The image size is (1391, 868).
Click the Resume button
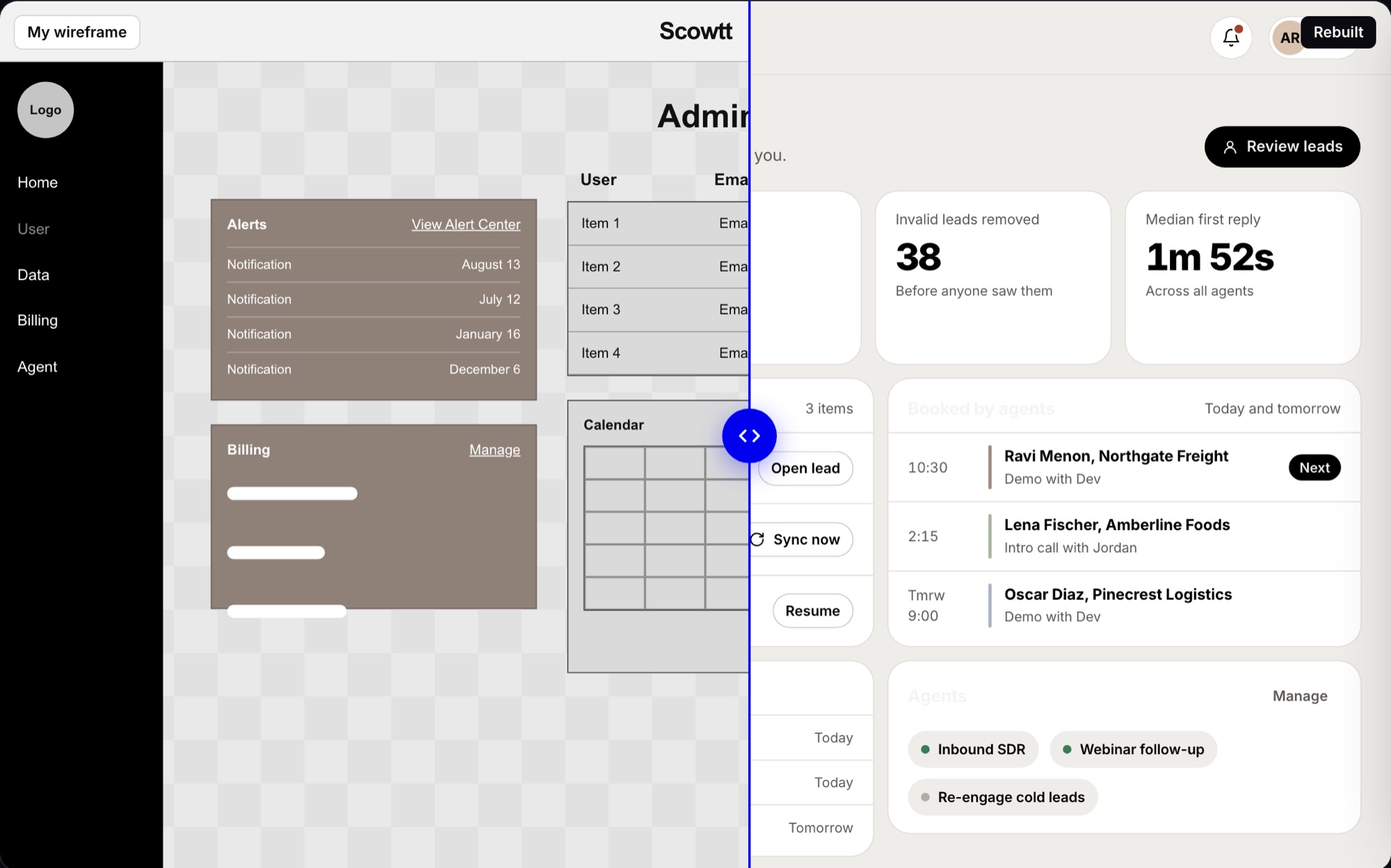pyautogui.click(x=812, y=611)
